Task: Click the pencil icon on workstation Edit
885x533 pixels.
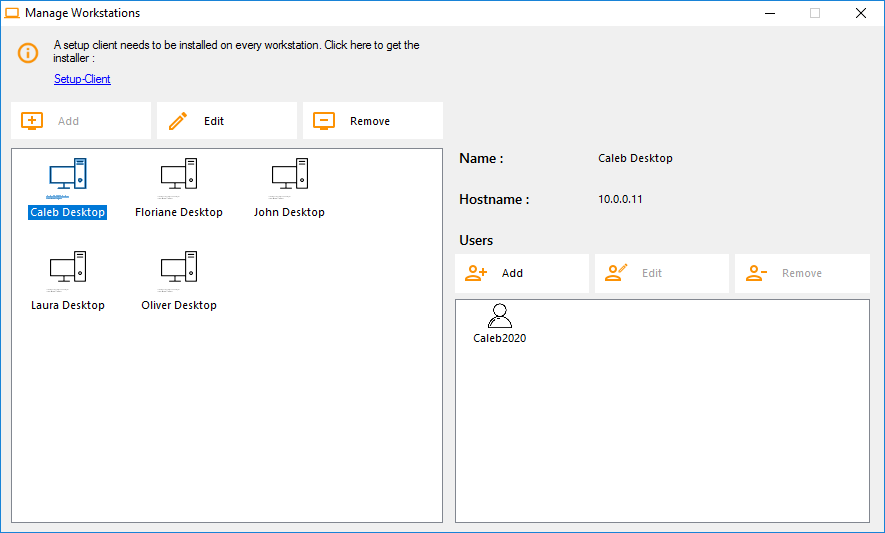Action: pos(178,121)
